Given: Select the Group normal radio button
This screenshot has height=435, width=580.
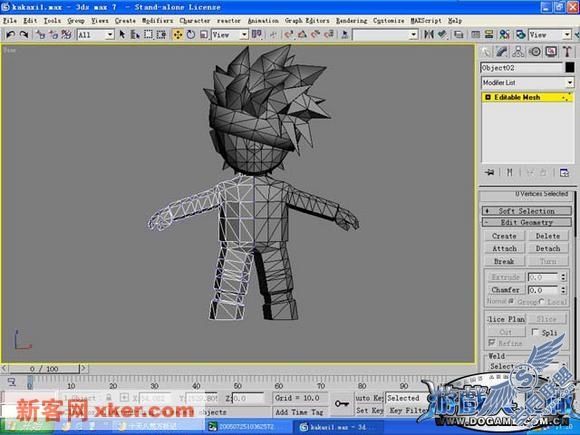Looking at the screenshot, I should [x=511, y=301].
